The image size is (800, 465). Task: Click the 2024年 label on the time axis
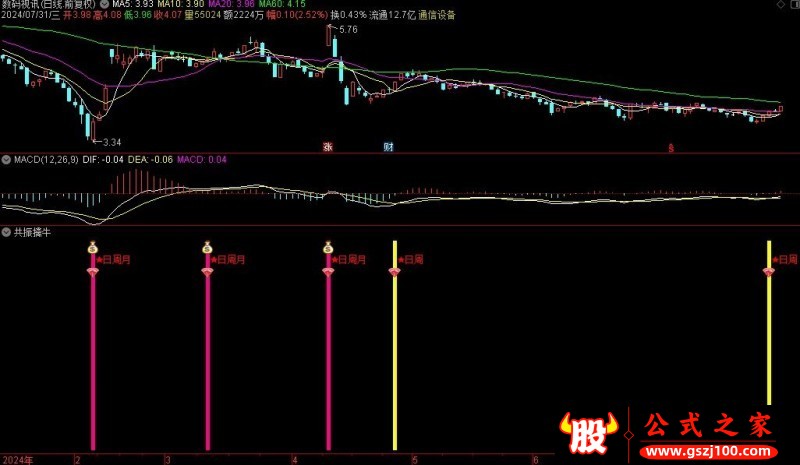[x=18, y=460]
